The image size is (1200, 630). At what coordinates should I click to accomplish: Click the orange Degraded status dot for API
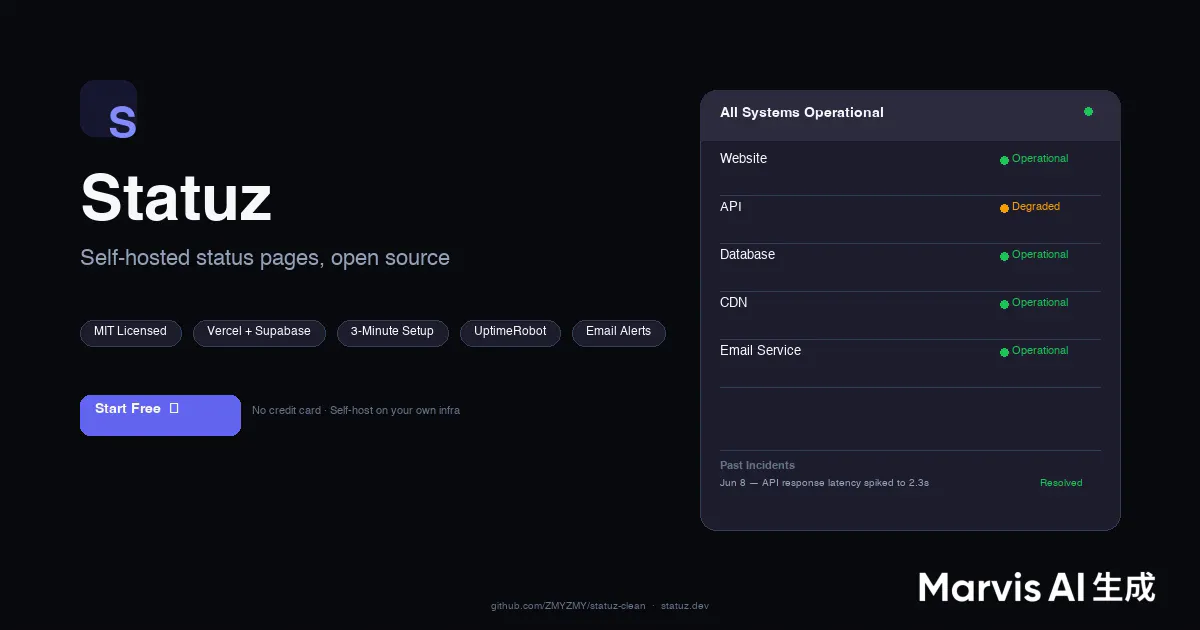point(1004,208)
